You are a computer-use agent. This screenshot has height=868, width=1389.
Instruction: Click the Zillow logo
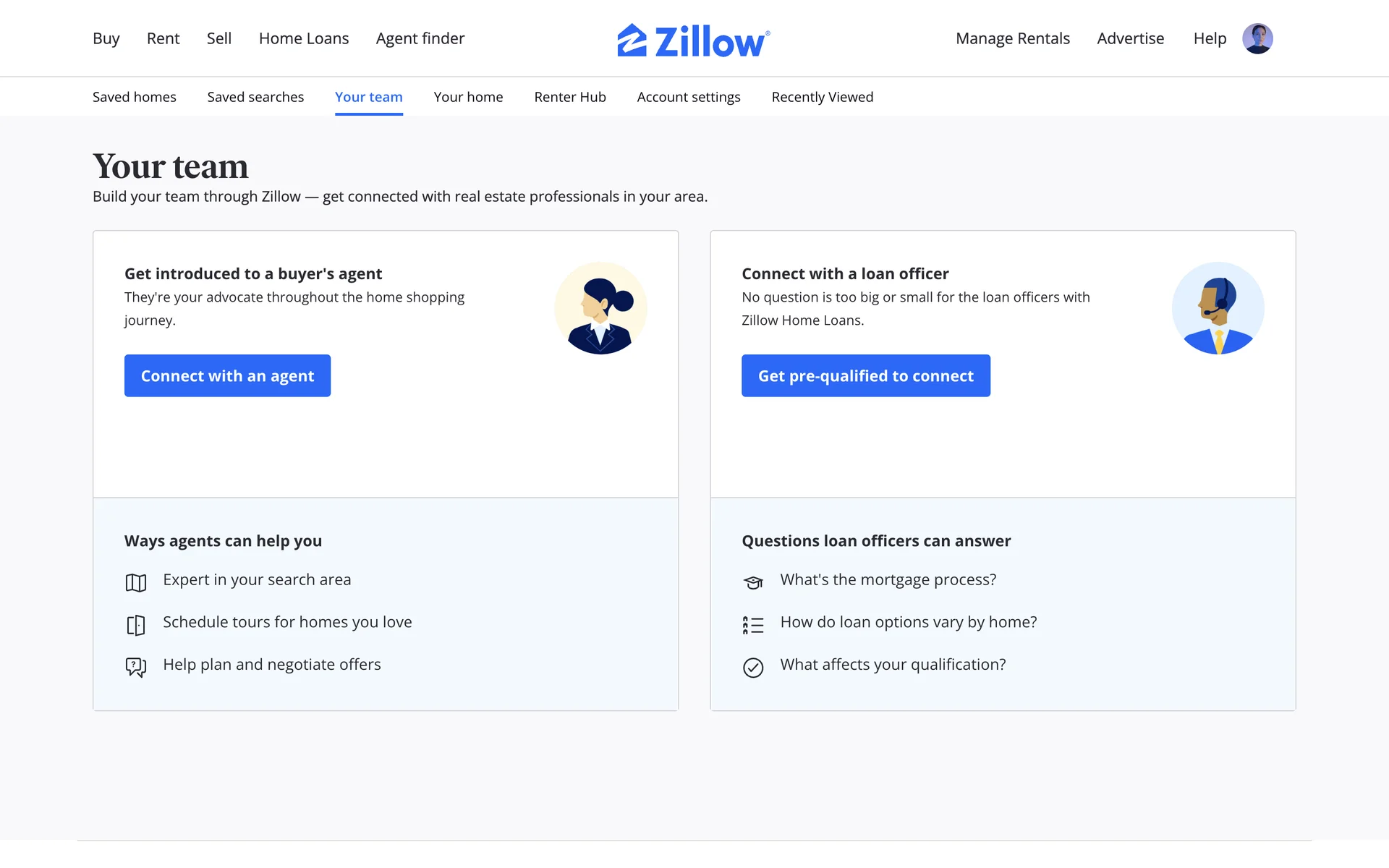(x=693, y=40)
